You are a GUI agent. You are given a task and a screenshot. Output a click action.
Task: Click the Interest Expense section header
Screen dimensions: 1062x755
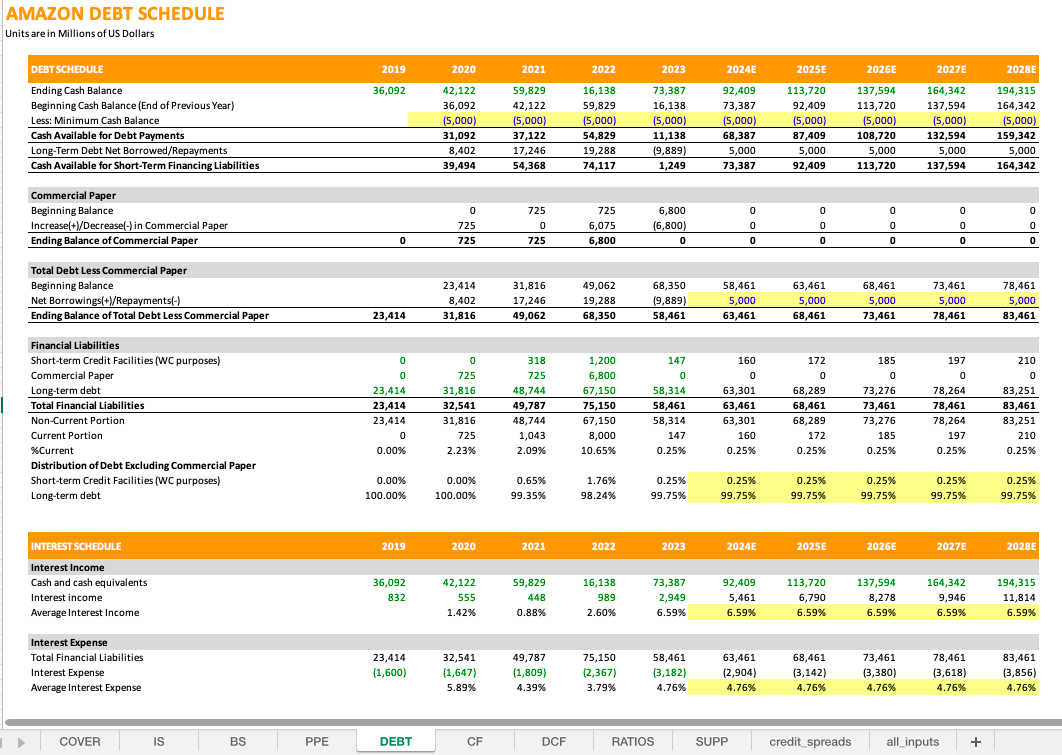tap(69, 643)
